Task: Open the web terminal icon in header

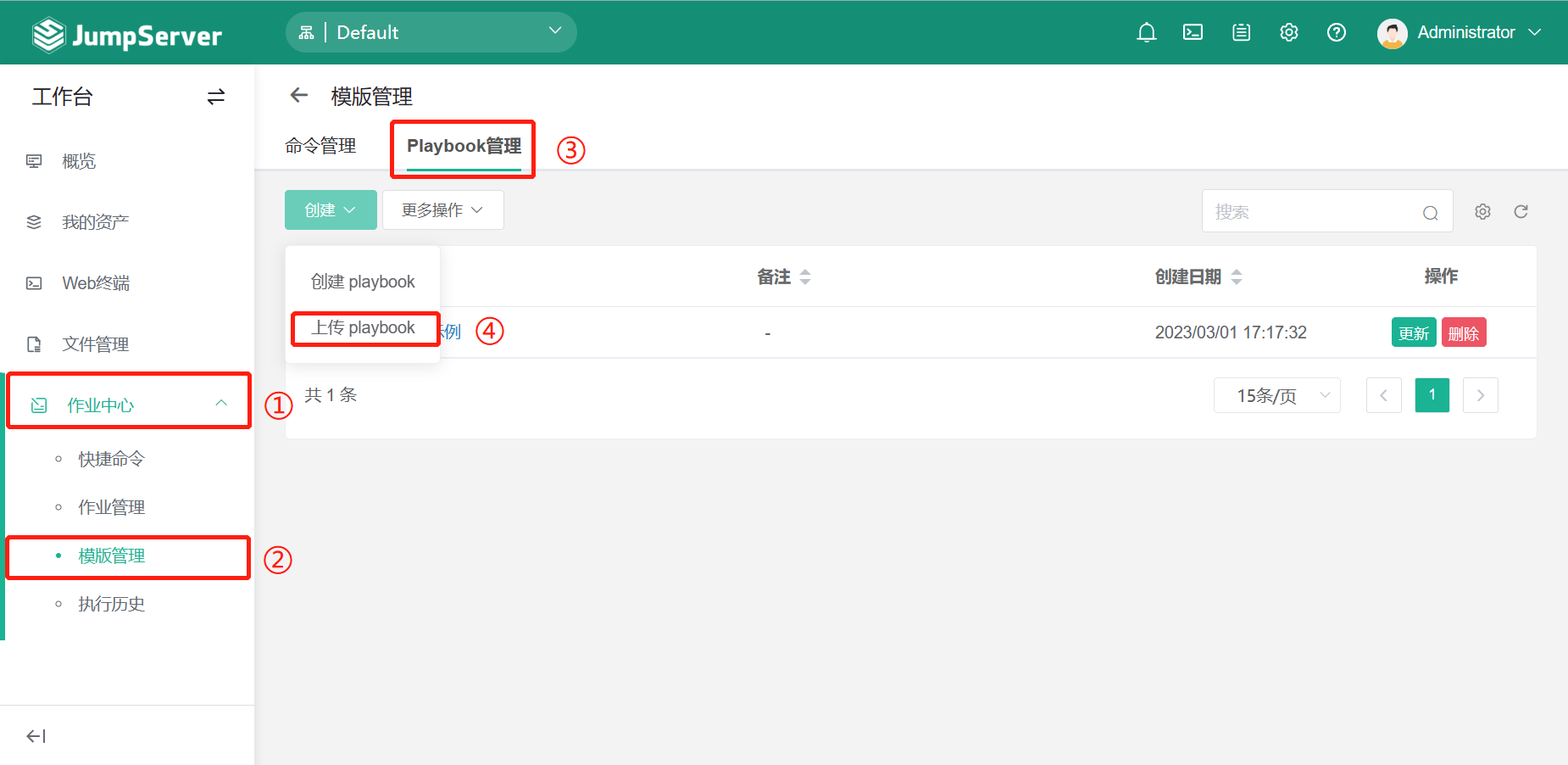Action: click(1193, 32)
